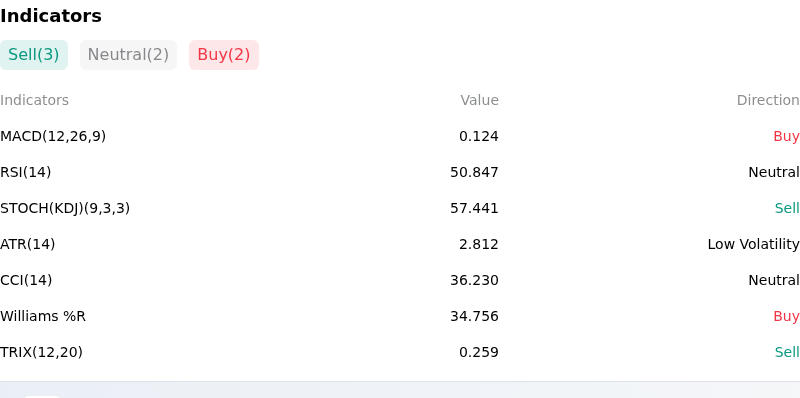The image size is (800, 398).
Task: Select the Neutral(2) filter chip
Action: coord(128,55)
